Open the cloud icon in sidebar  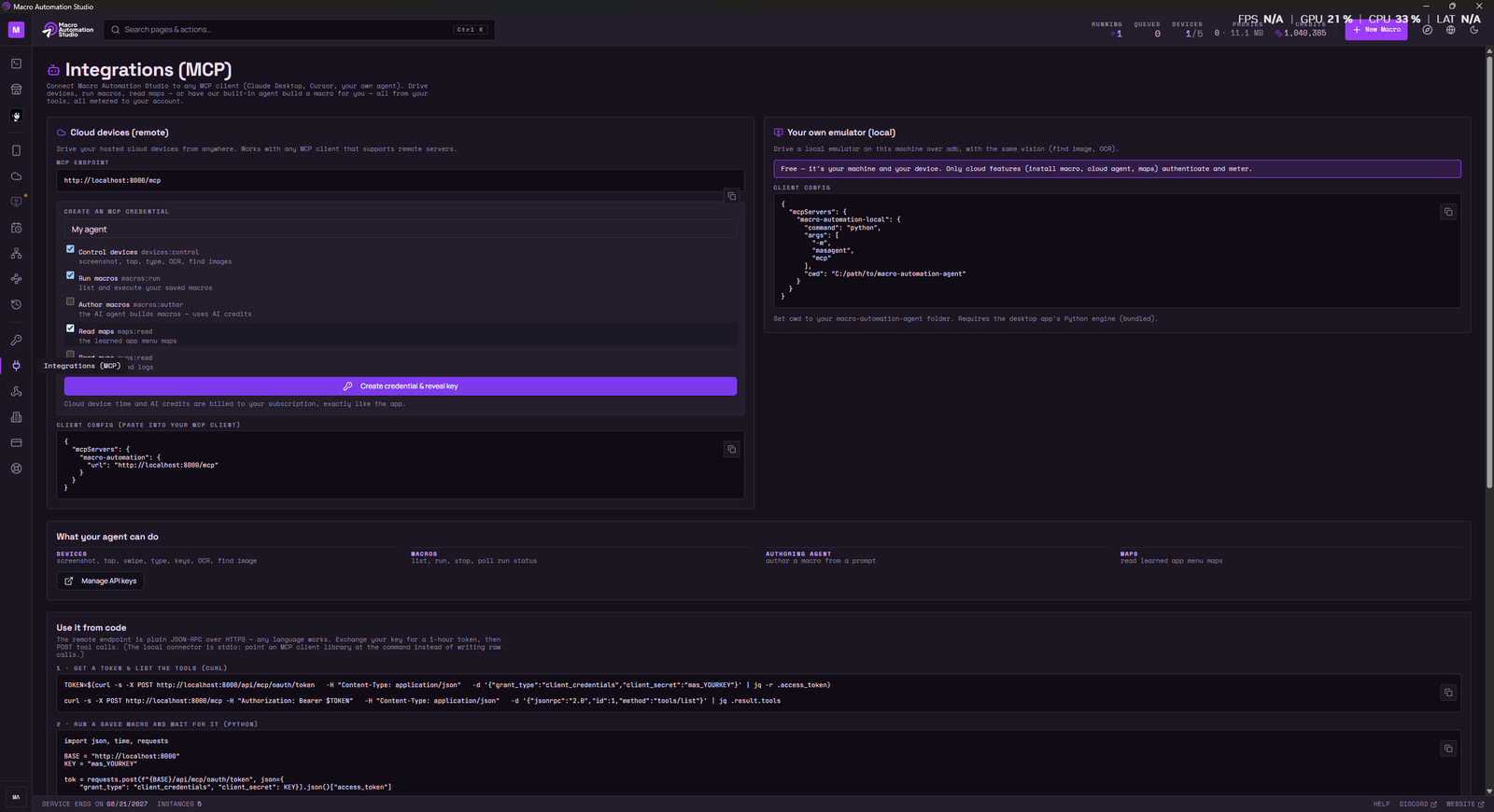16,176
